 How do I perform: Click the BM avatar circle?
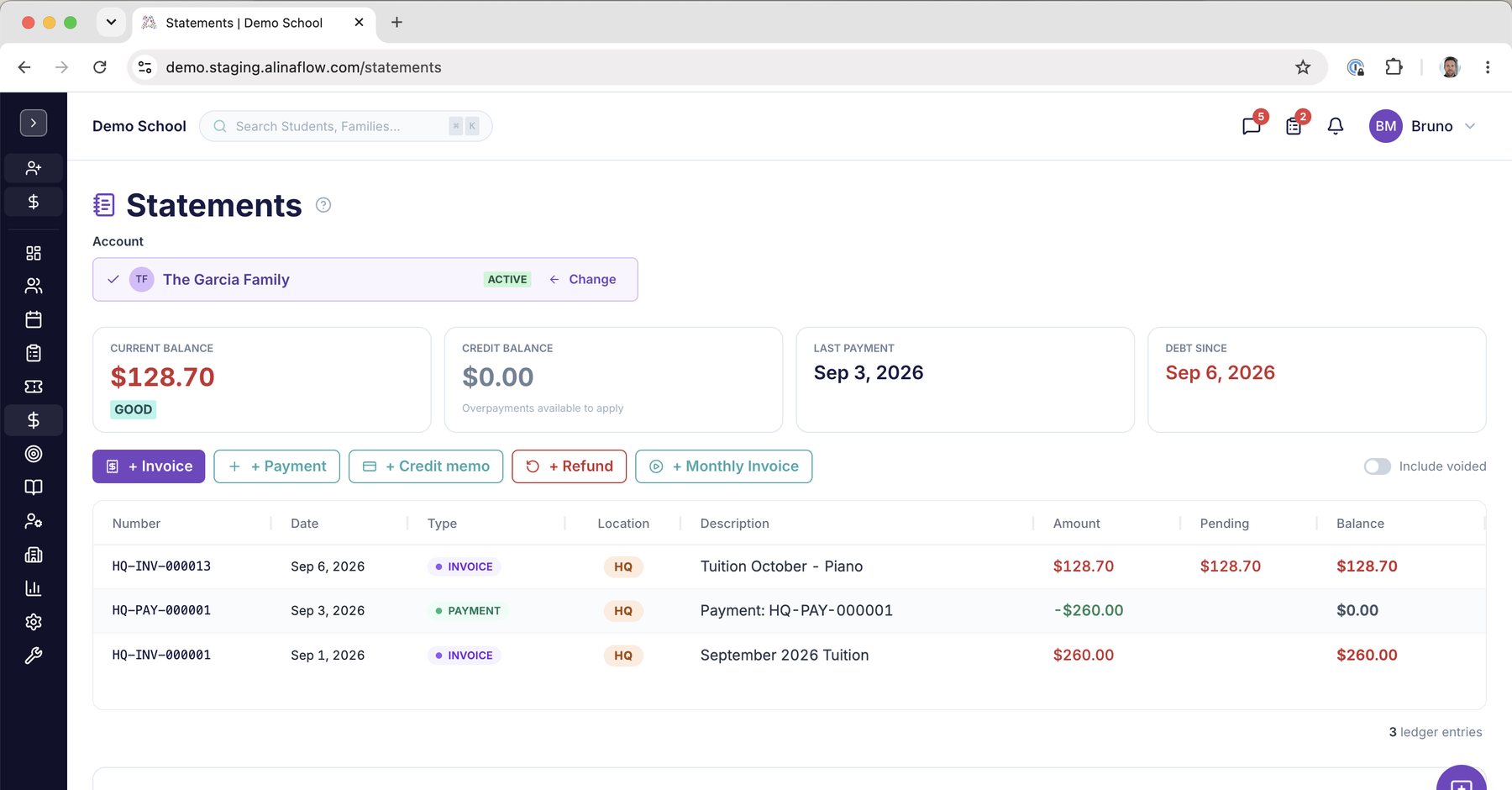pos(1386,126)
